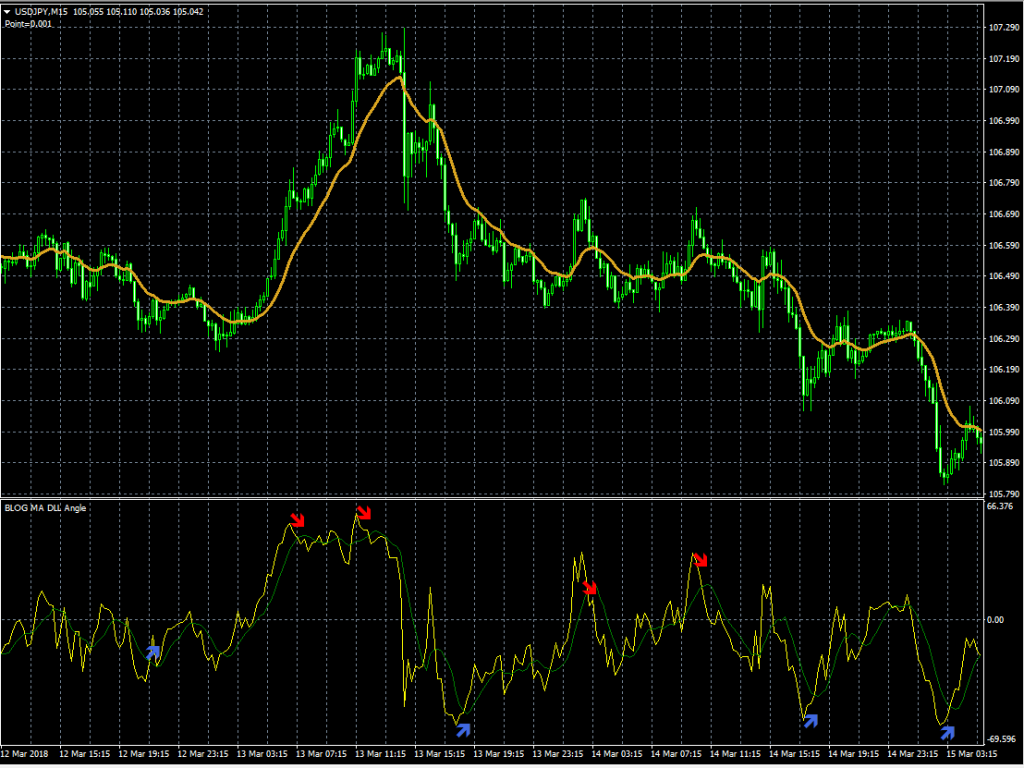Click the 12 Mar 2018 time axis label
The width and height of the screenshot is (1024, 768).
pos(27,753)
